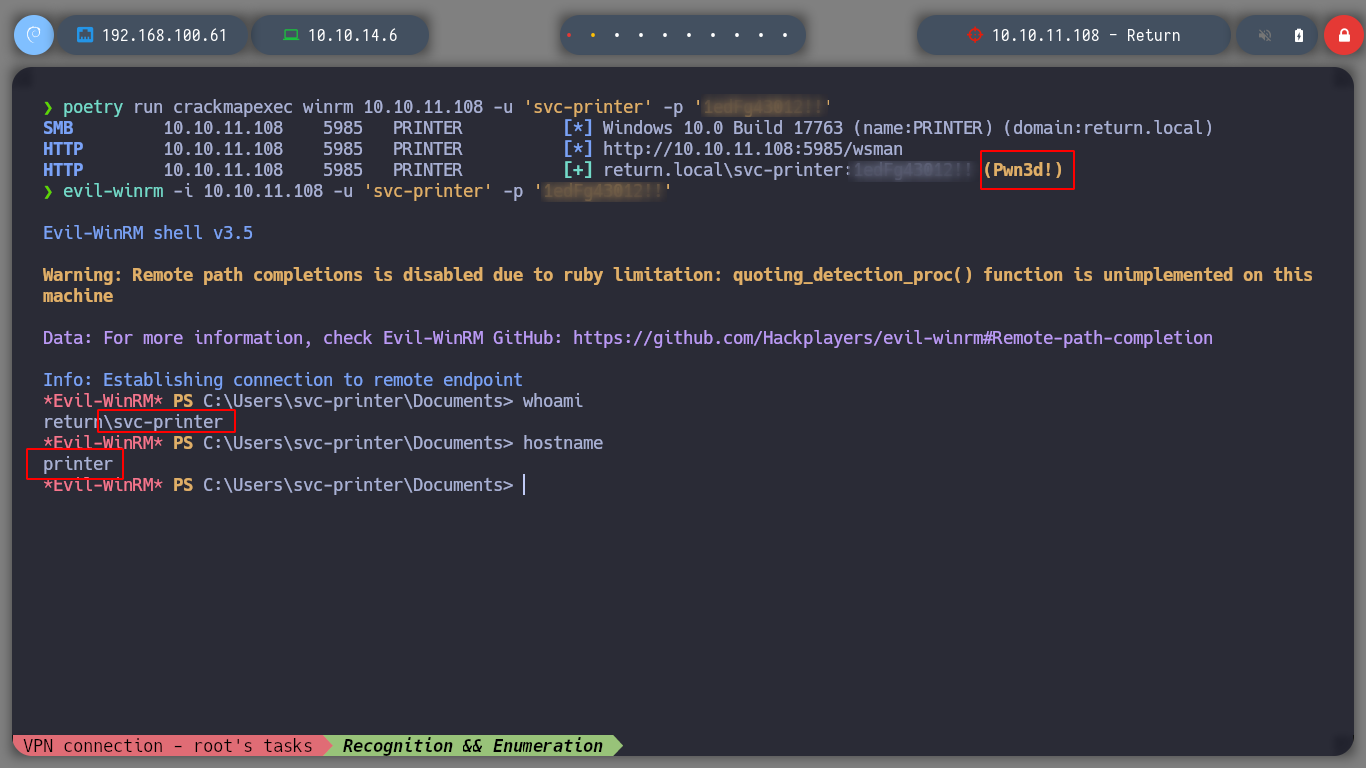Place cursor at the last Evil-WinRM prompt
Viewport: 1366px width, 768px height.
click(524, 485)
